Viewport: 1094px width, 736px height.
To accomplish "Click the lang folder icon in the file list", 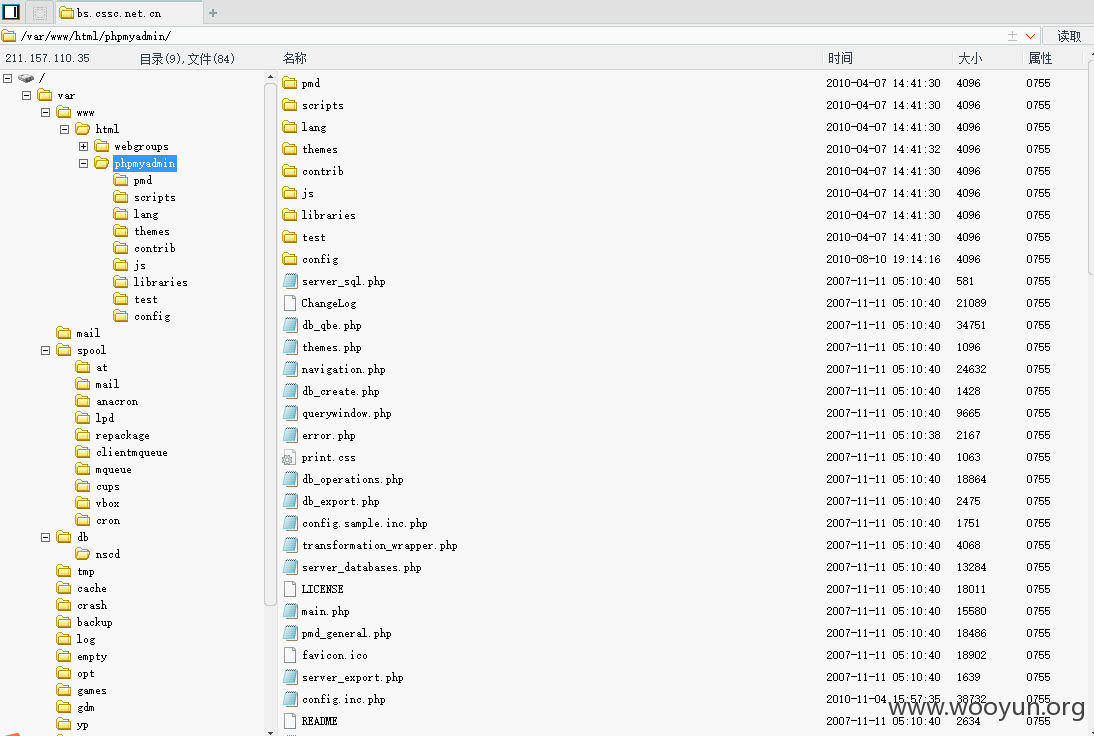I will (x=290, y=127).
